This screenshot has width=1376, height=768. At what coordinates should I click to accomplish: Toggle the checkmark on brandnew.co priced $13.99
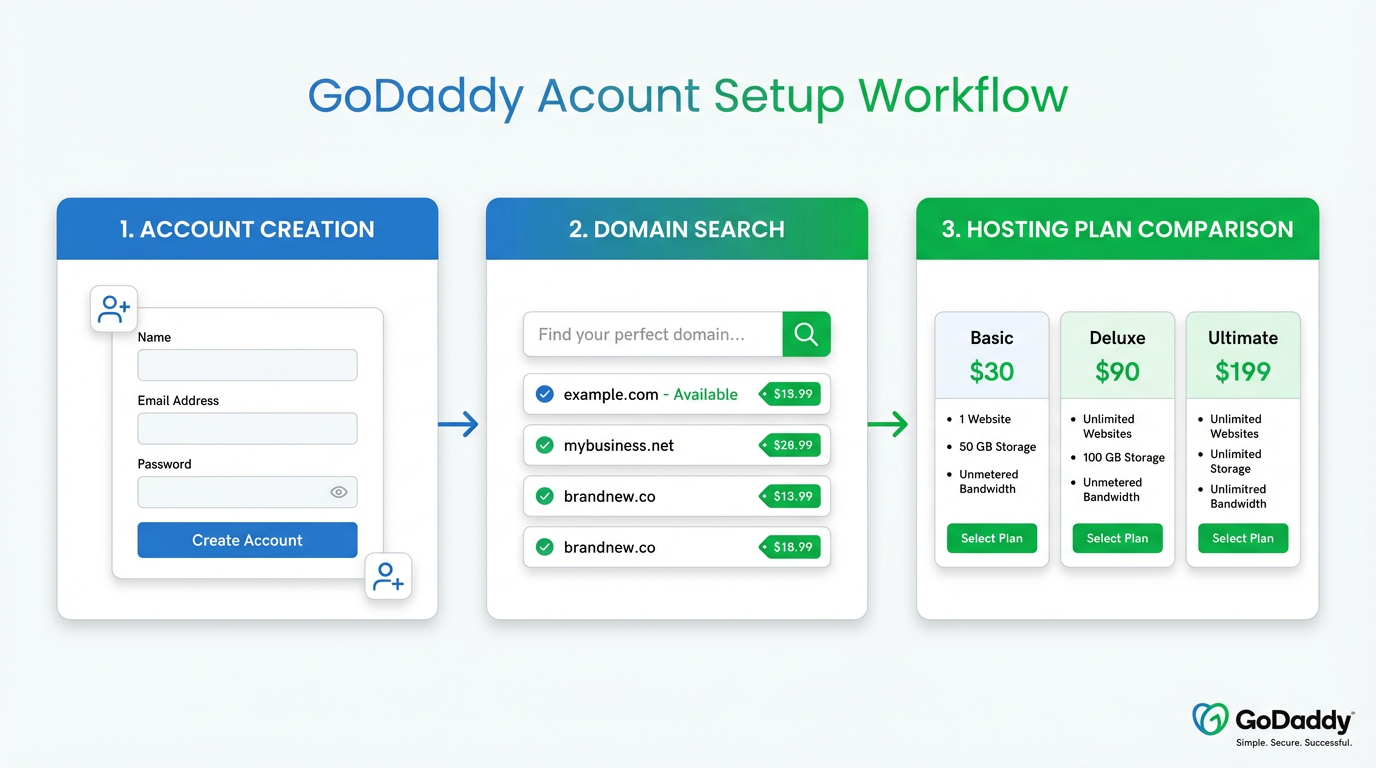545,496
